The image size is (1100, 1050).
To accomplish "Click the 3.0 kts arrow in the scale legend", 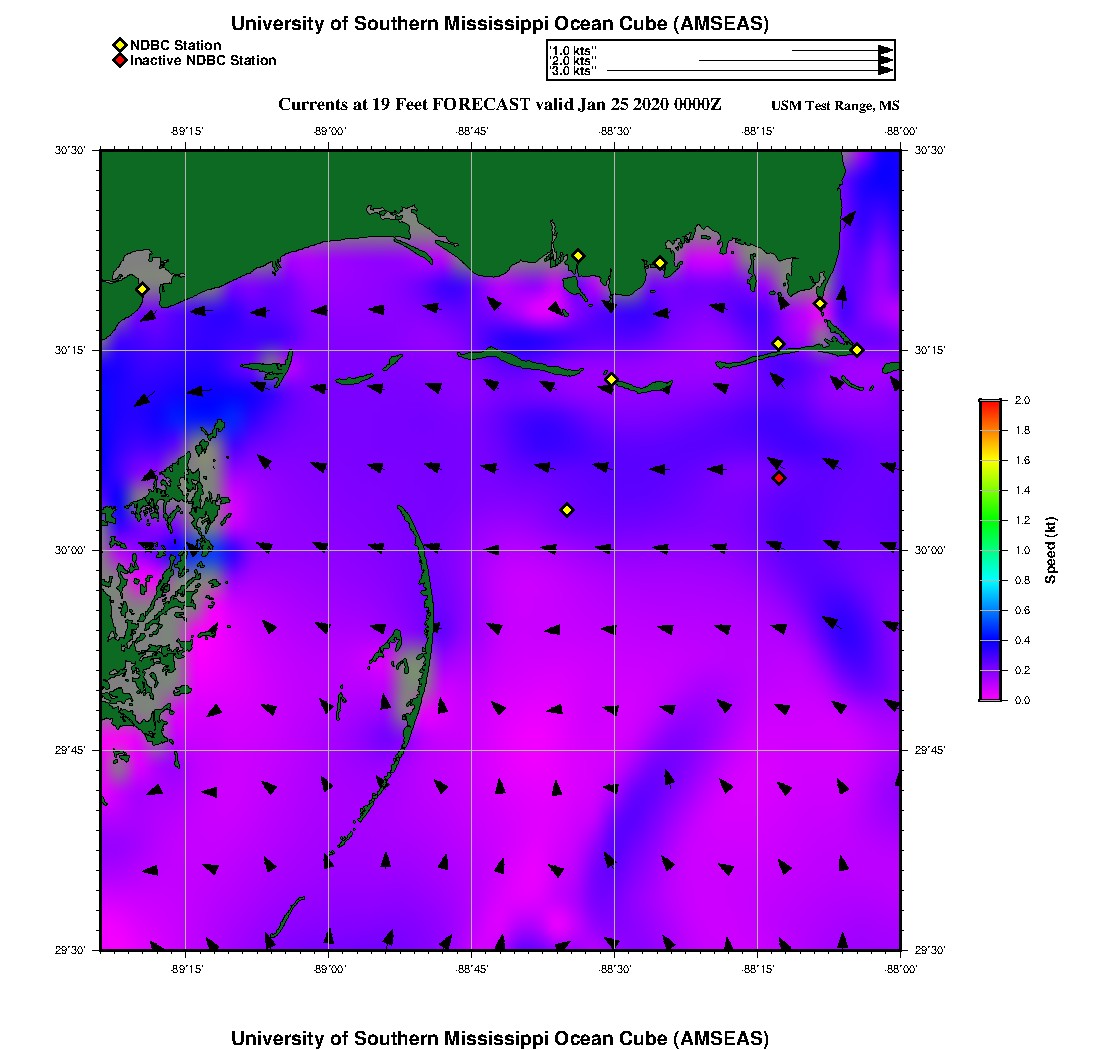I will [x=748, y=71].
